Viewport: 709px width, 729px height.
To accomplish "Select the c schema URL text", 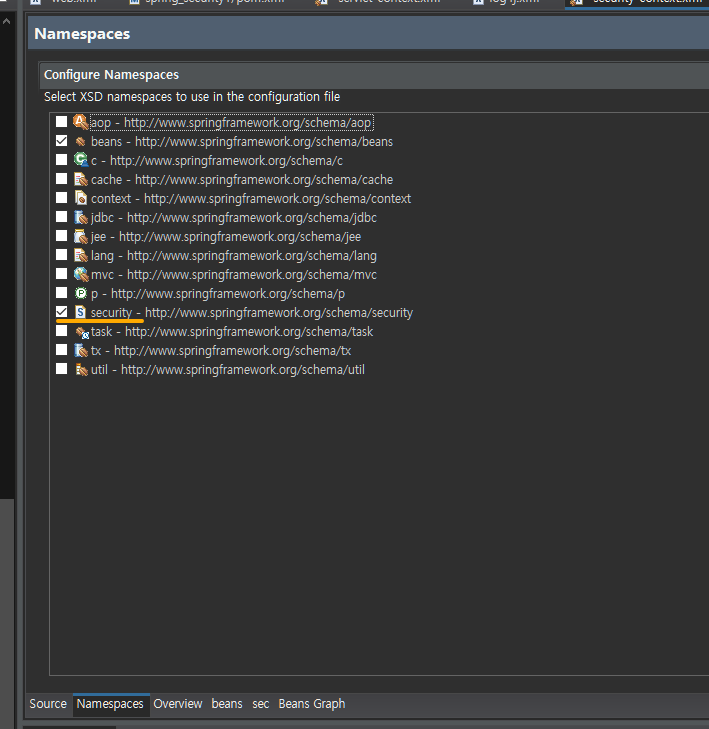I will tap(226, 161).
